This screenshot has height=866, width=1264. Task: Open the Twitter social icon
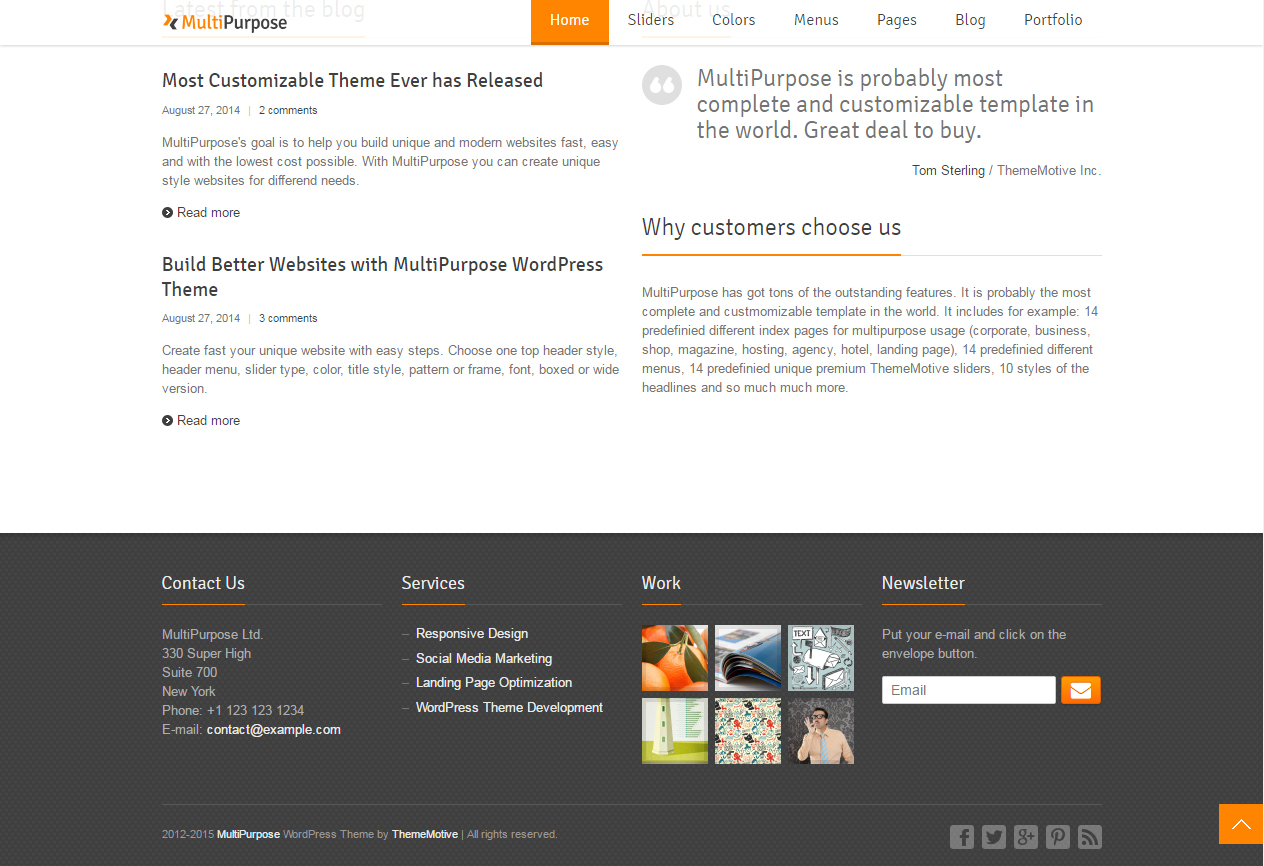[994, 837]
